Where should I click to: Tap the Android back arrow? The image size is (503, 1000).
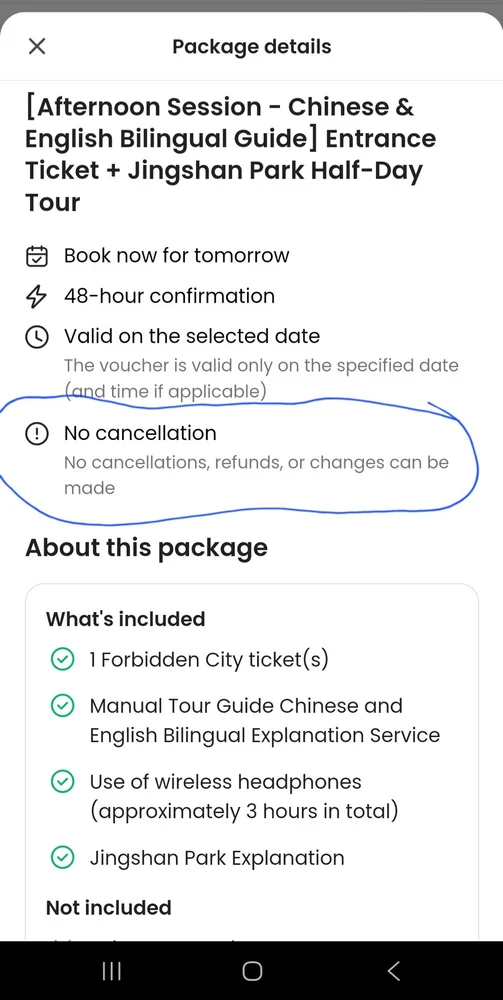click(393, 971)
